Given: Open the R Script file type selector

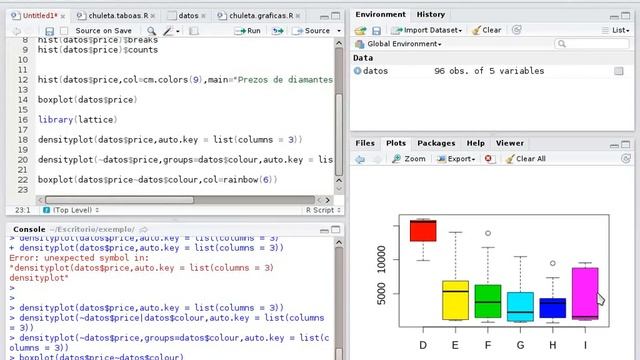Looking at the screenshot, I should click(x=323, y=210).
